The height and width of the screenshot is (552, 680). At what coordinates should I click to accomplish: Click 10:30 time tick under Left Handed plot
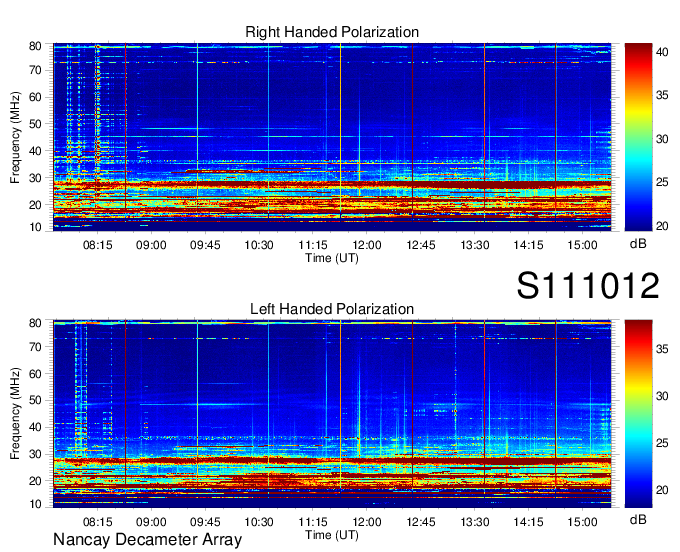click(259, 522)
